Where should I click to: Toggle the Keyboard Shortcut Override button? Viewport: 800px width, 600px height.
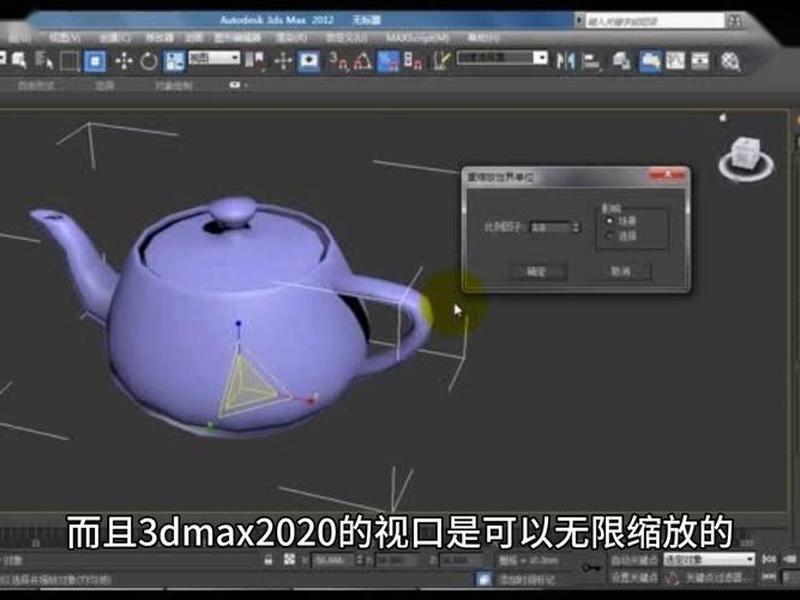(x=309, y=62)
